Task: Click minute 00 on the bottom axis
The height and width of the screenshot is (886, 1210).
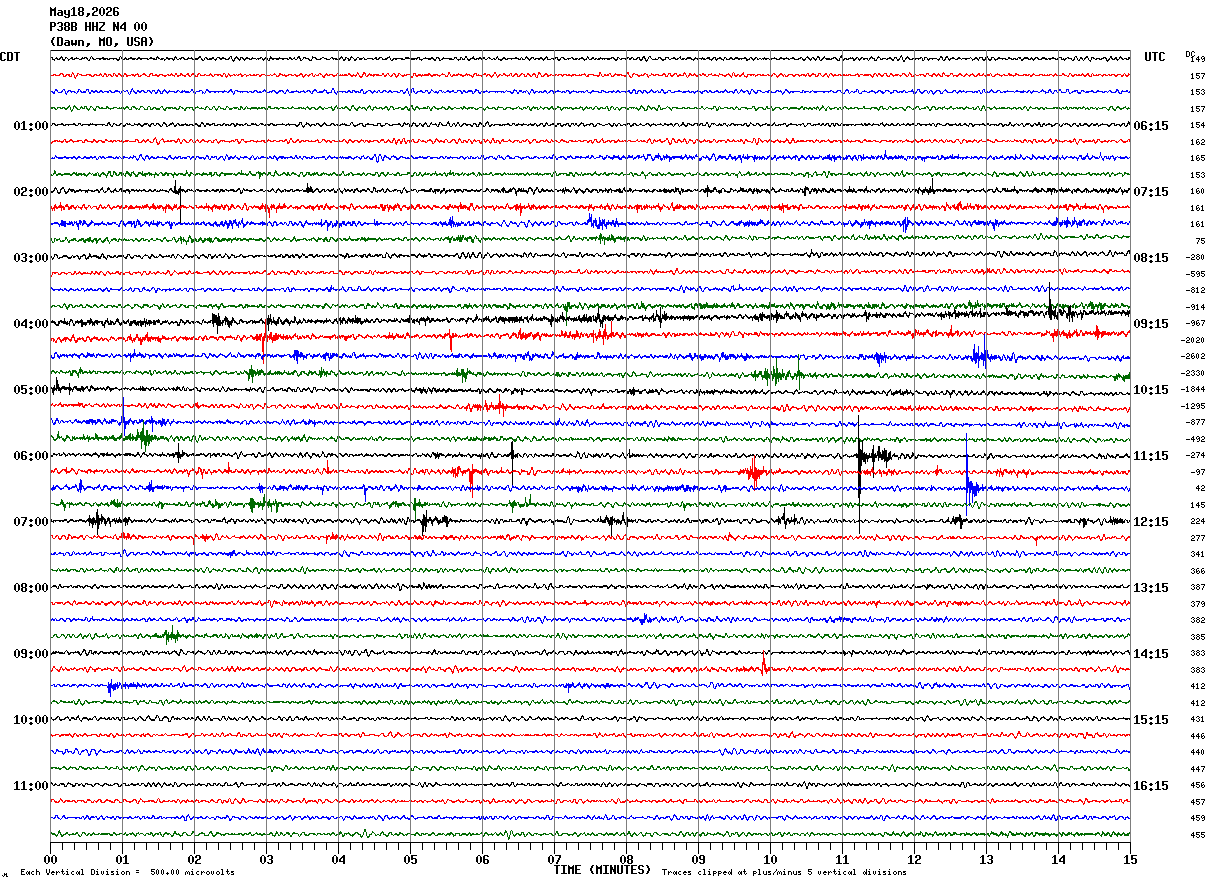Action: pyautogui.click(x=50, y=859)
